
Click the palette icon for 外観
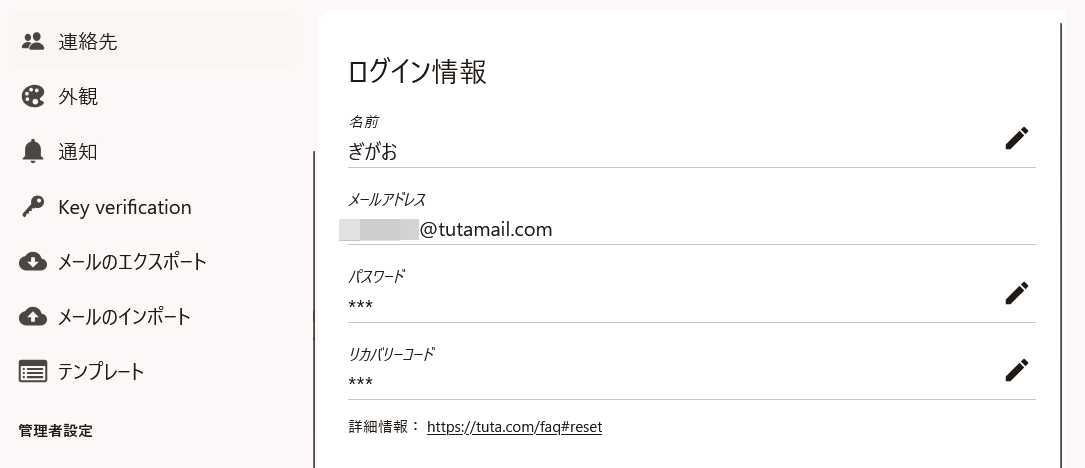pyautogui.click(x=33, y=97)
